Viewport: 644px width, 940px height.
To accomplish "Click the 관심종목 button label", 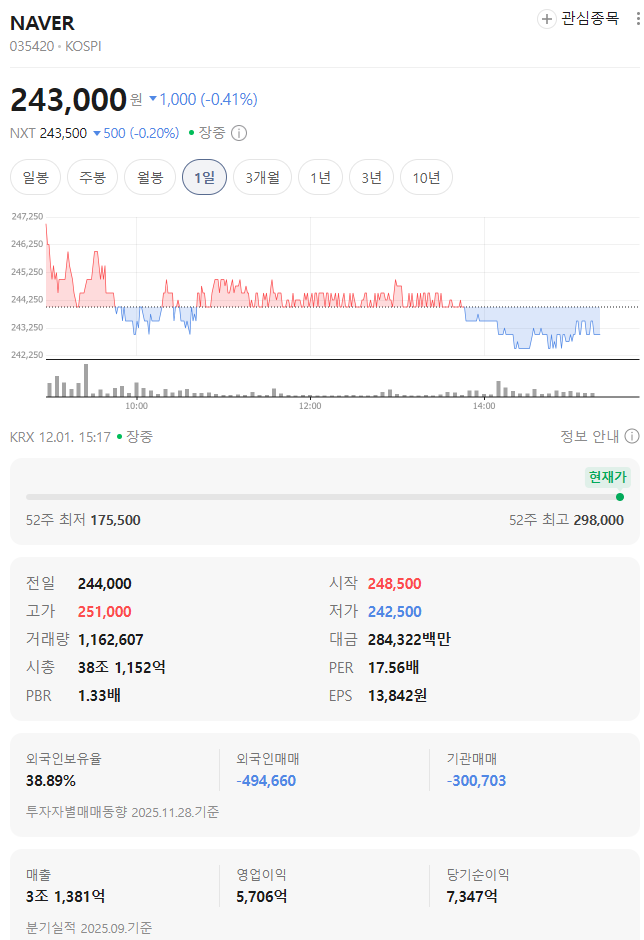I will pyautogui.click(x=590, y=19).
